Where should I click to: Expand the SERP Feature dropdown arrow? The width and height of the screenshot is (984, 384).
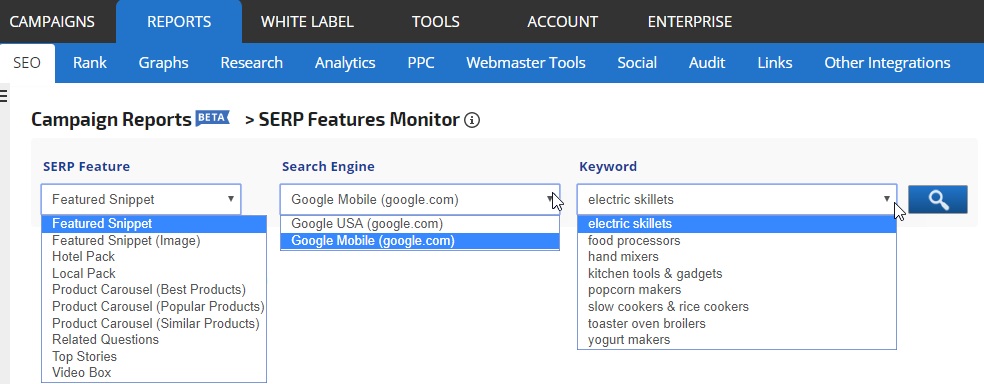(231, 199)
